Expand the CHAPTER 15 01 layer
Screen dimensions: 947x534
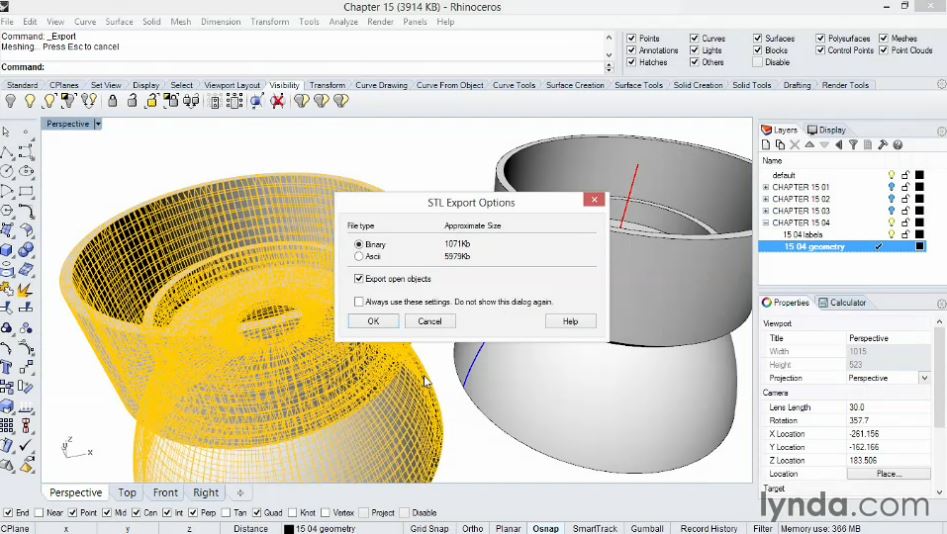pos(766,187)
